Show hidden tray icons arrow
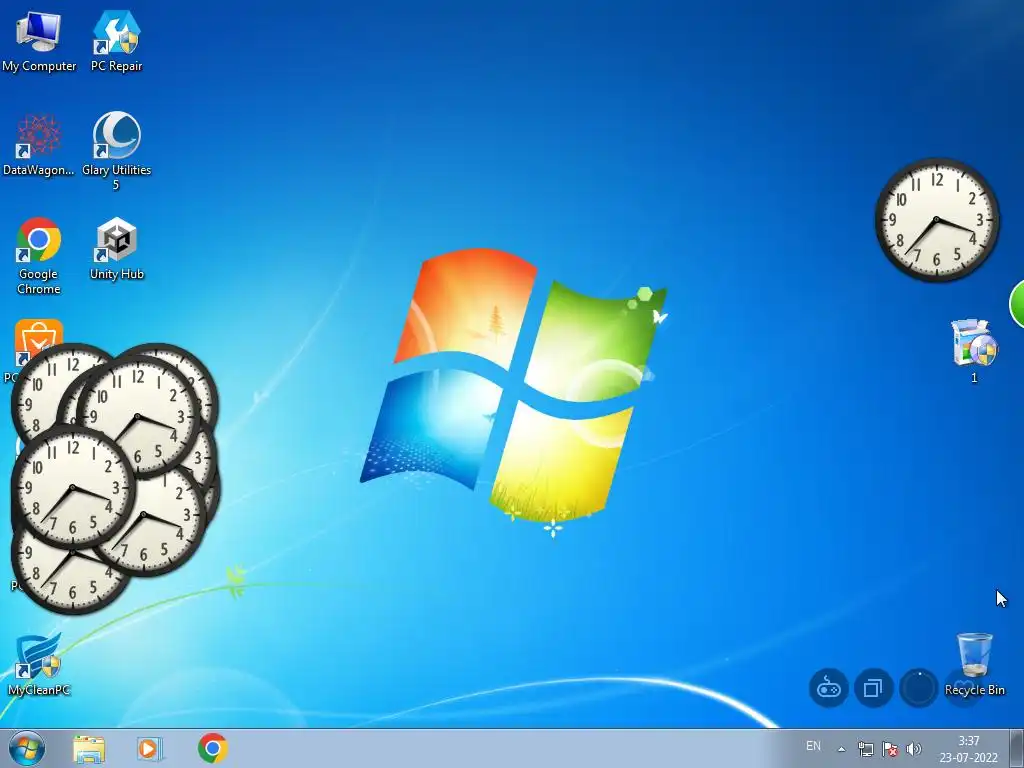The height and width of the screenshot is (768, 1024). click(x=842, y=749)
